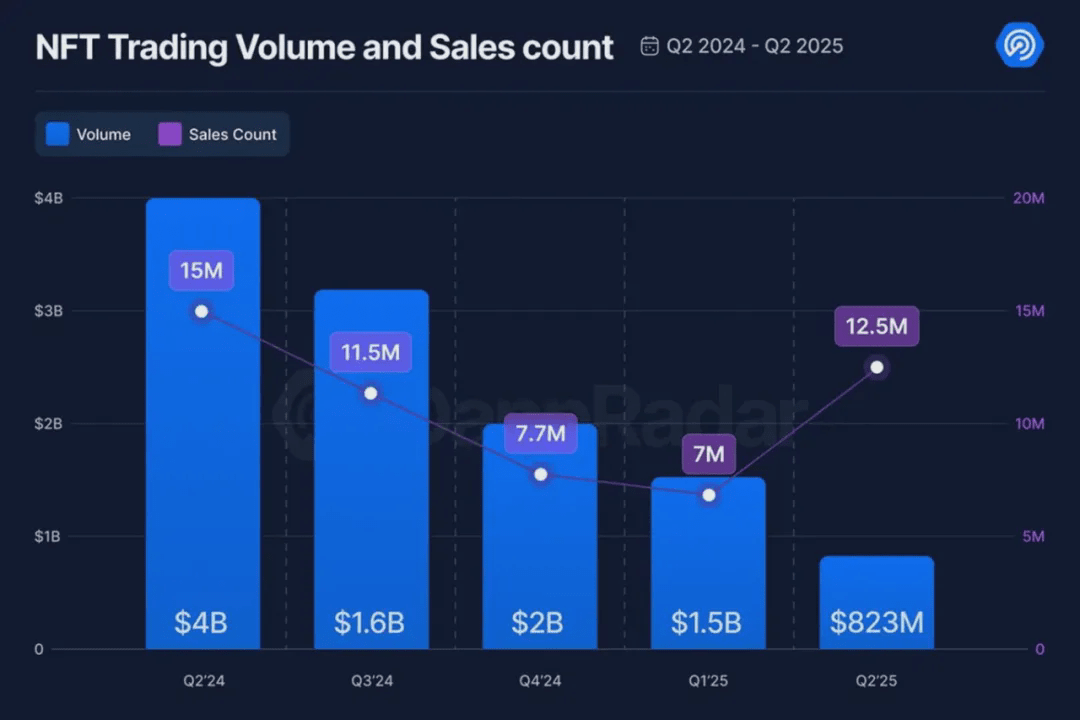
Task: Click the 7M sales count data point
Action: click(708, 495)
